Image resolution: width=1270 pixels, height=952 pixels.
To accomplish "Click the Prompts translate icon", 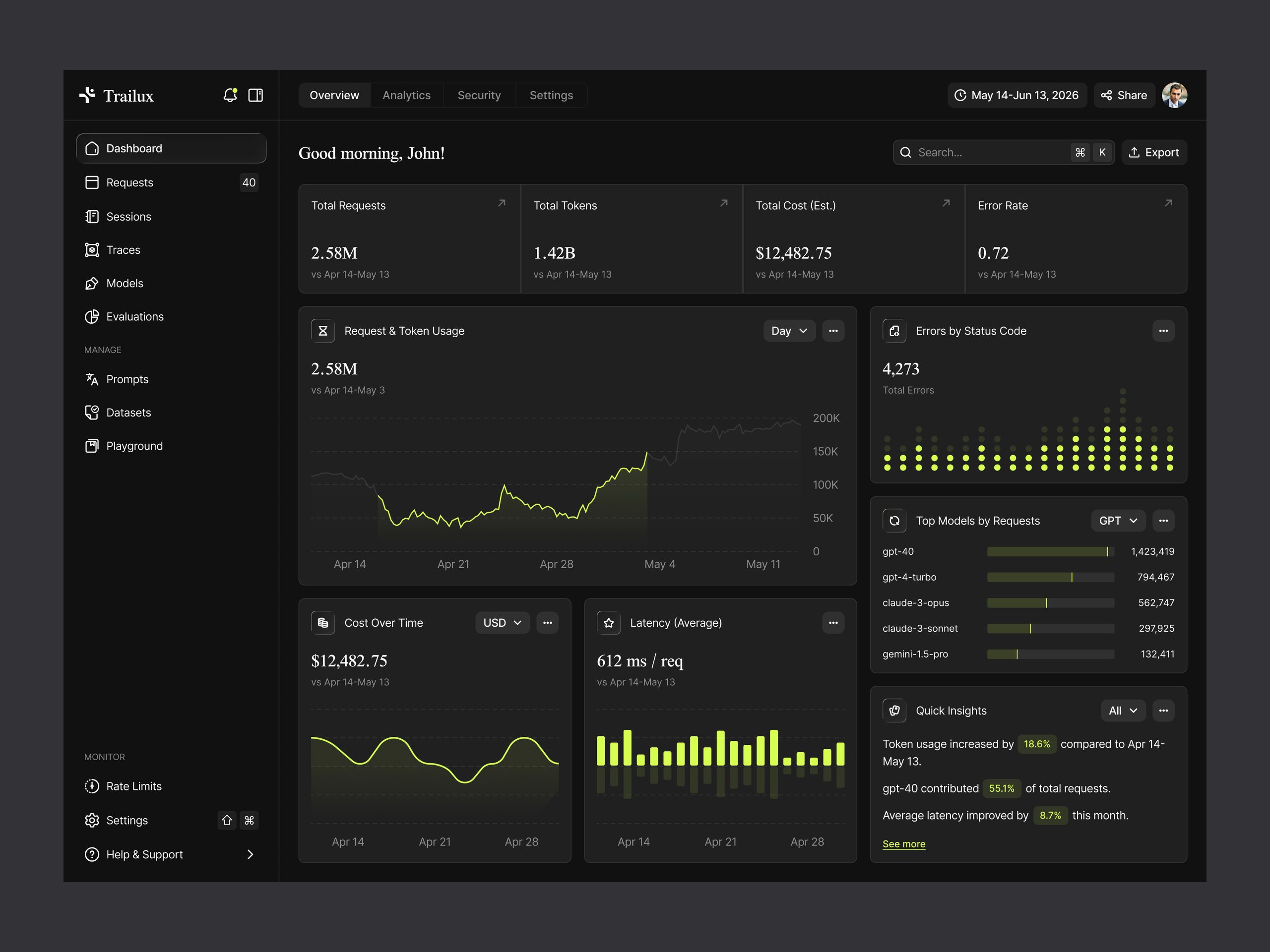I will [x=92, y=379].
